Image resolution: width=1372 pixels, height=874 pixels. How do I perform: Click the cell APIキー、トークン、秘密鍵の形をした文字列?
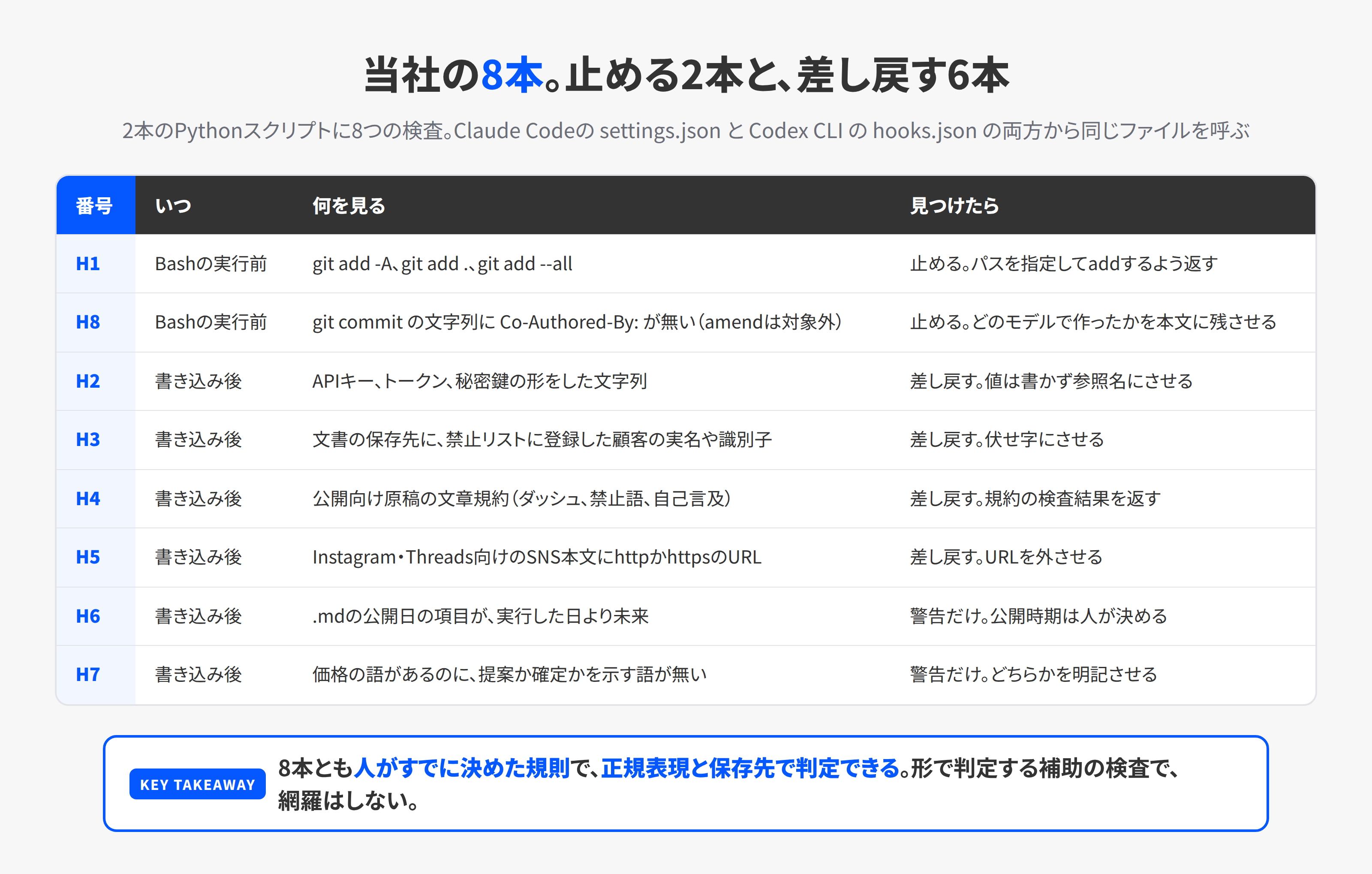(x=480, y=381)
